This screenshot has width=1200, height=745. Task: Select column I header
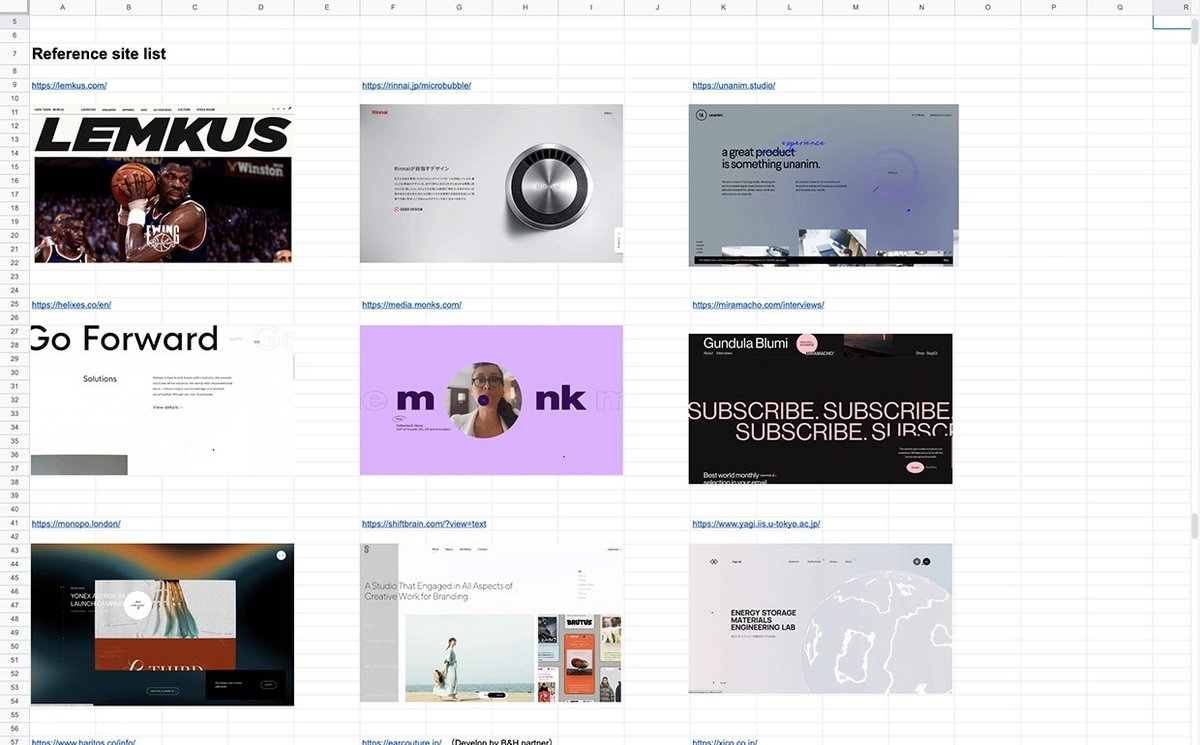pyautogui.click(x=591, y=7)
